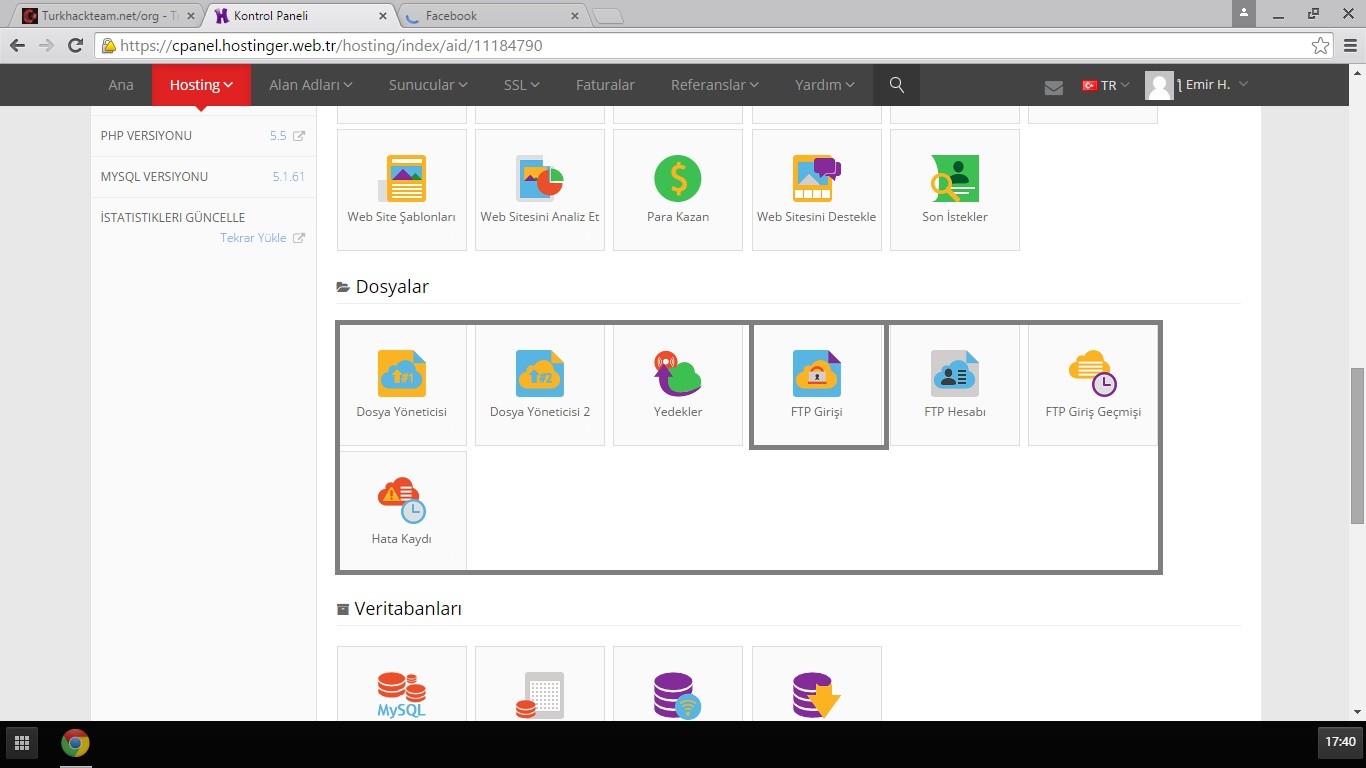Go to the Ana home menu item

click(x=121, y=85)
